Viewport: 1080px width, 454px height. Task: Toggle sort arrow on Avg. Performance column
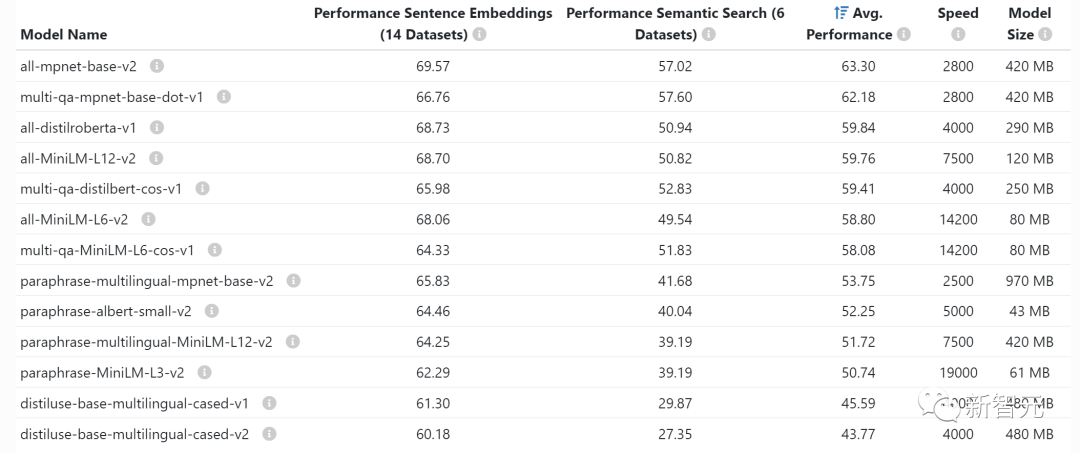tap(841, 13)
